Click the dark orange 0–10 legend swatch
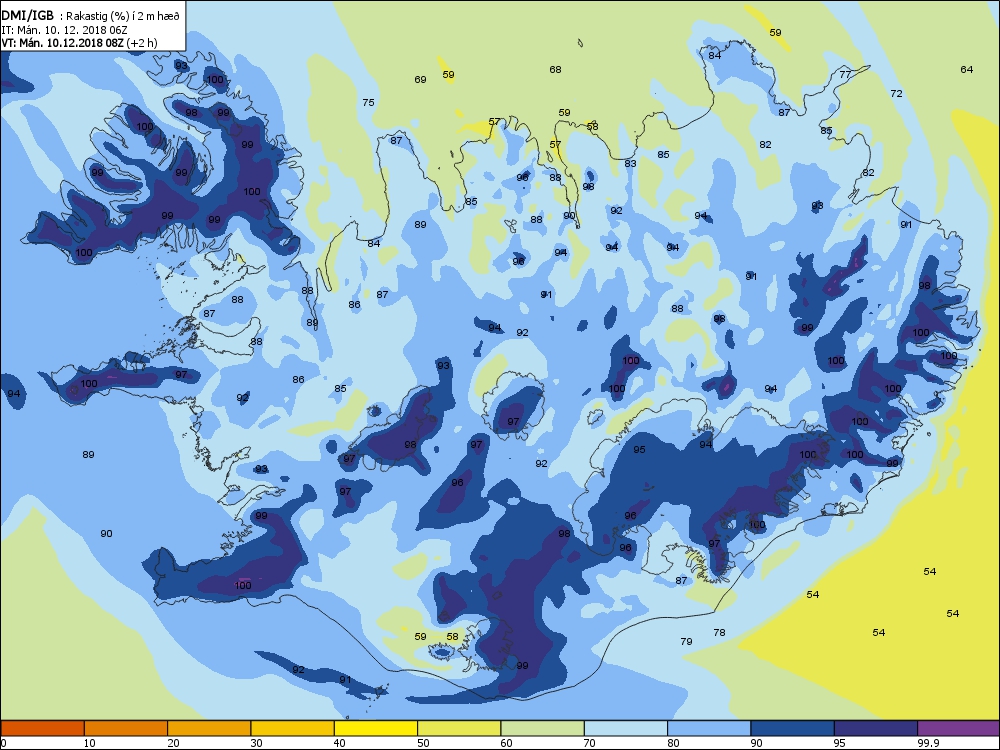The width and height of the screenshot is (1000, 750). (42, 728)
